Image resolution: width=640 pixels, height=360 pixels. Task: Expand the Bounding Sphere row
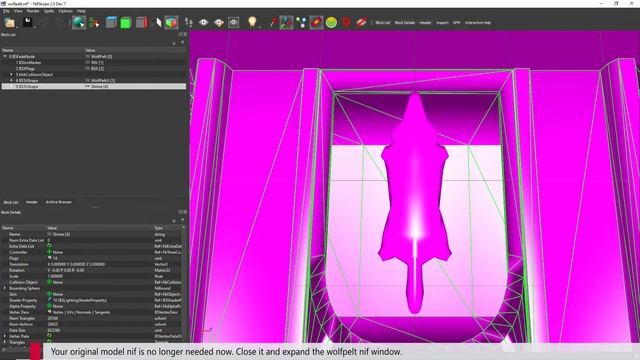click(5, 288)
